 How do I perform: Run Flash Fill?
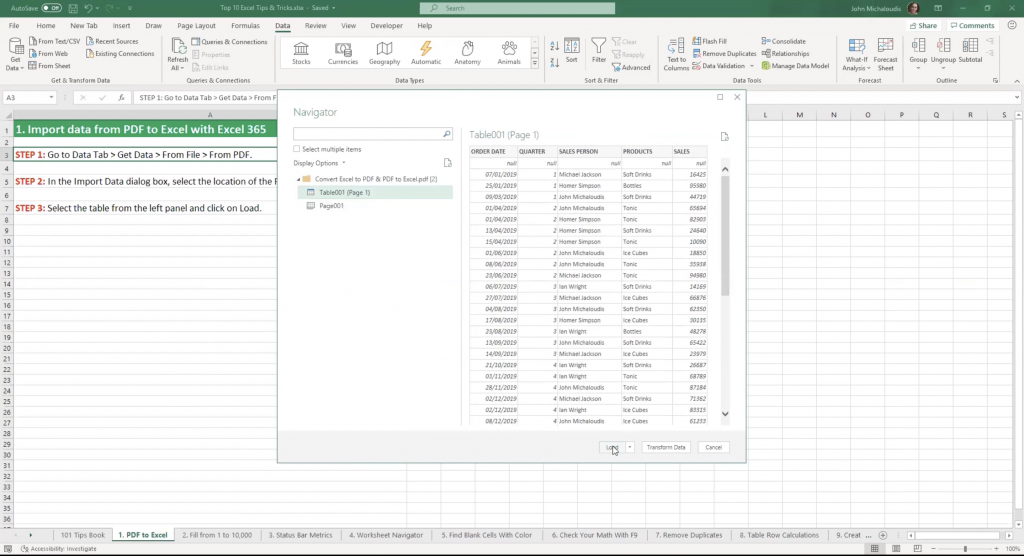point(709,41)
